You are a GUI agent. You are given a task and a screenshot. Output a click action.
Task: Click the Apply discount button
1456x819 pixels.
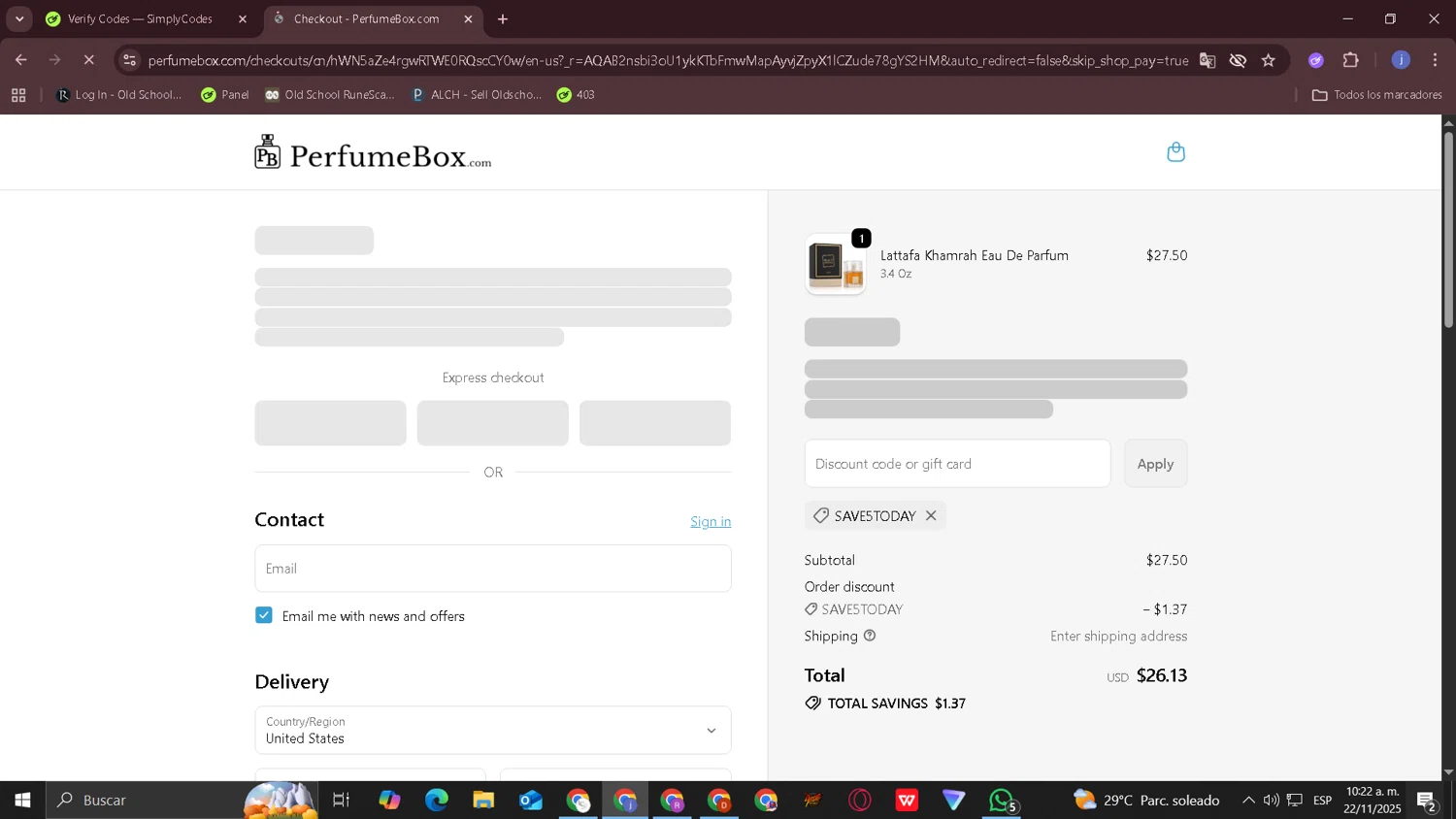coord(1155,464)
